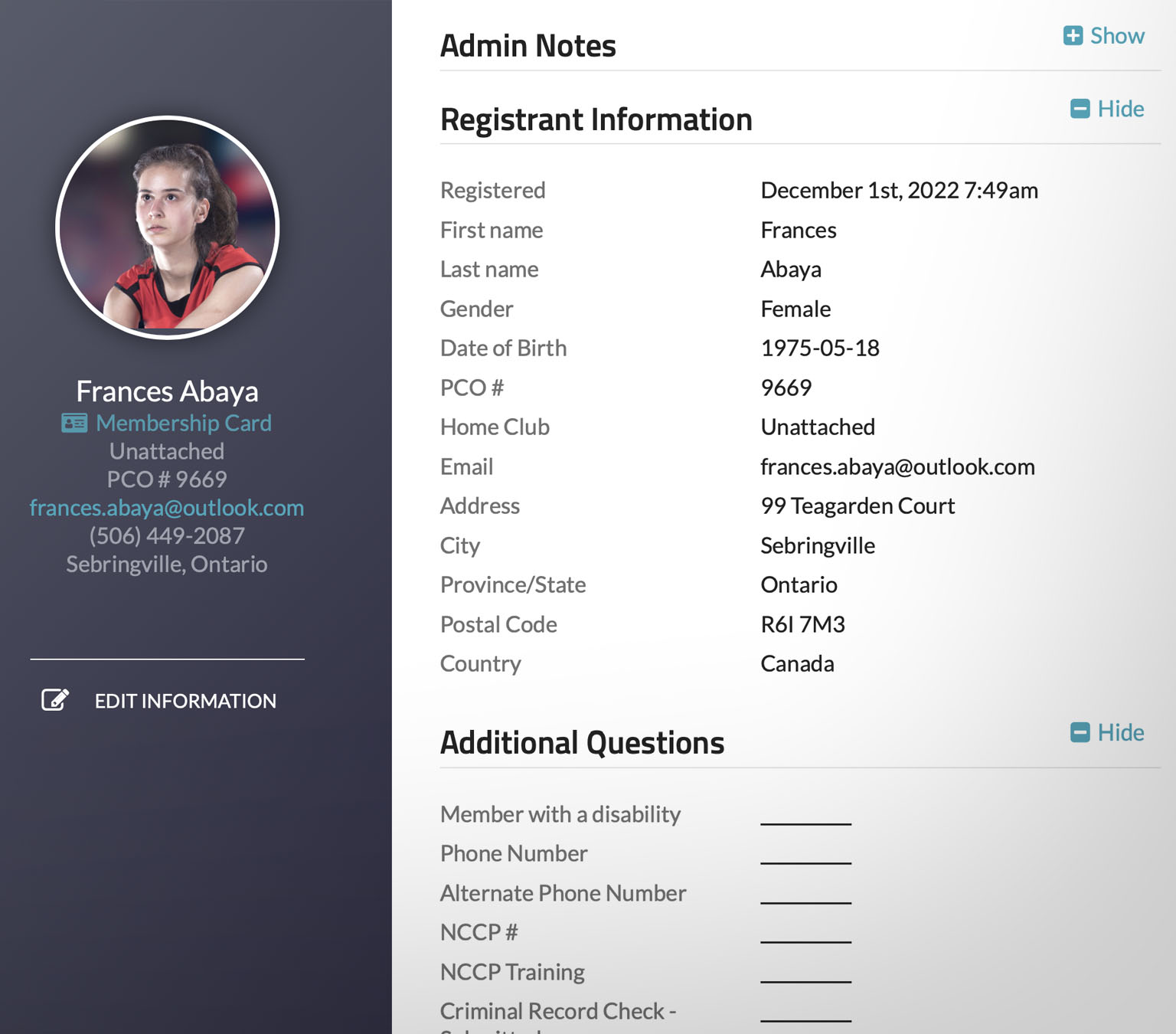Click the Registered date value
Image resolution: width=1176 pixels, height=1034 pixels.
tap(899, 190)
